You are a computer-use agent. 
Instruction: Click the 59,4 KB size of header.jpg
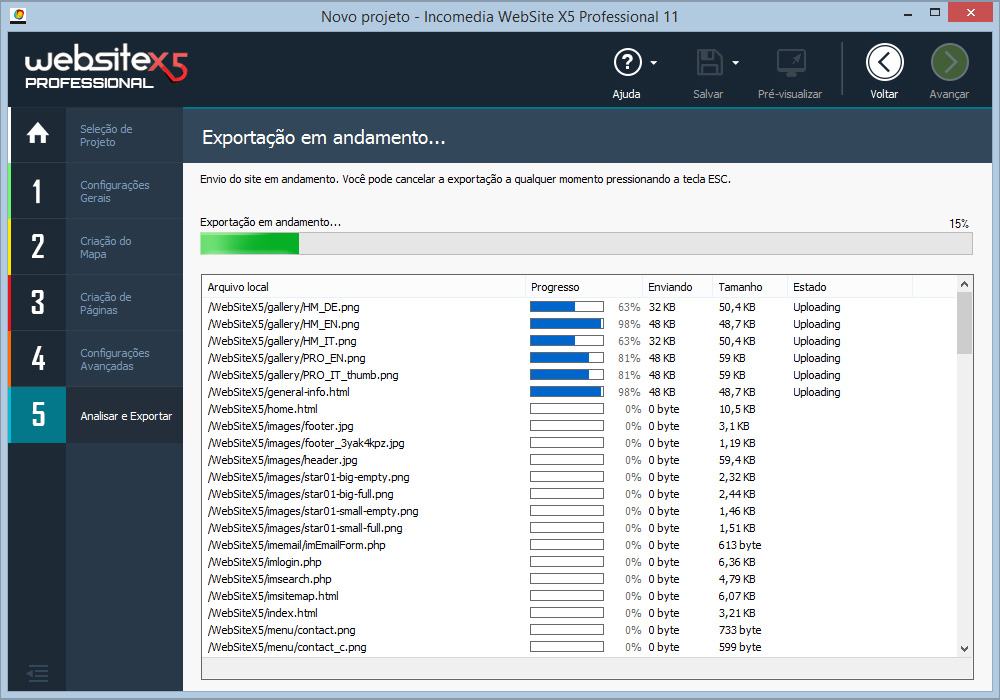tap(737, 460)
